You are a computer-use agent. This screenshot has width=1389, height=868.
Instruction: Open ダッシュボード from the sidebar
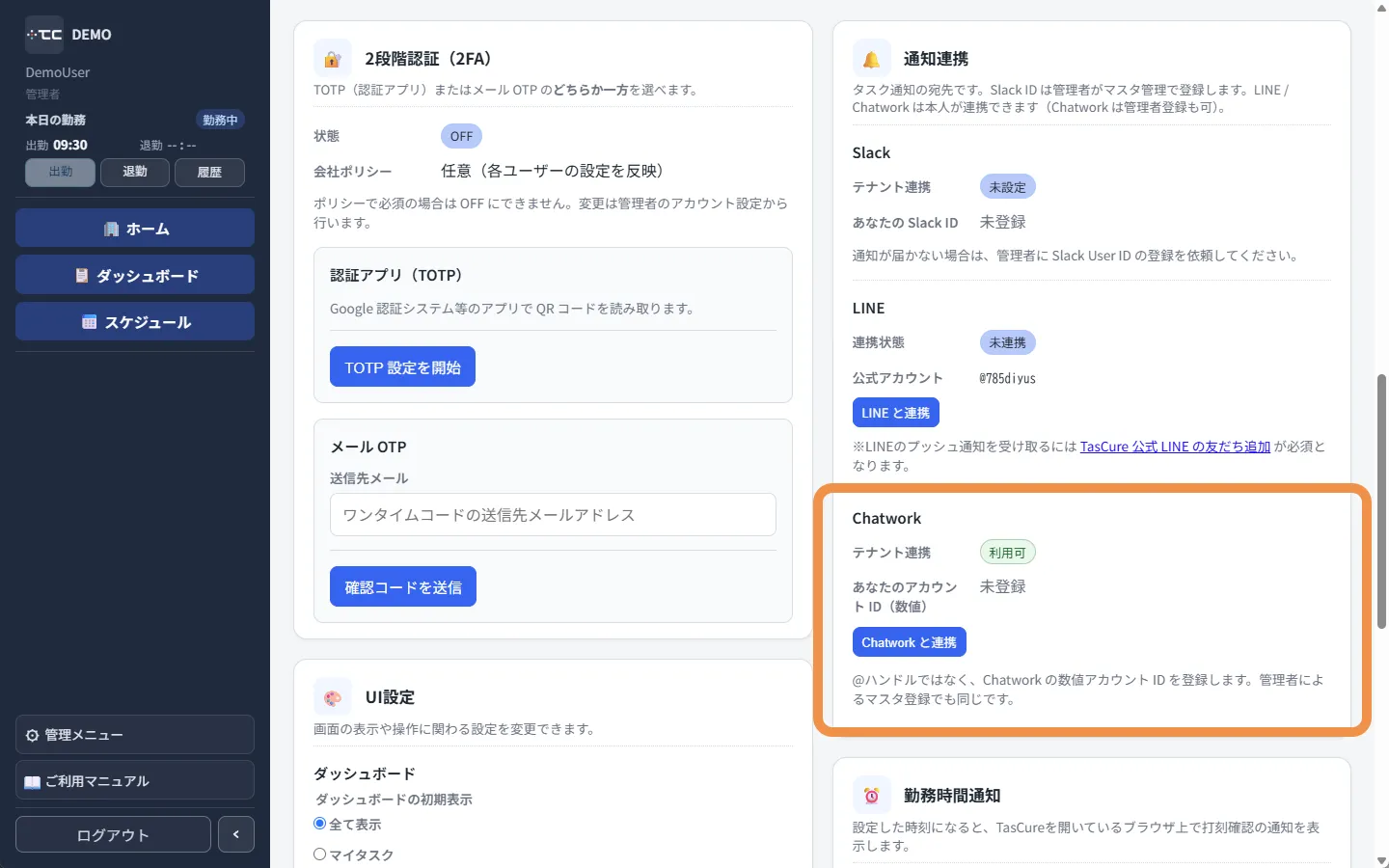point(135,275)
